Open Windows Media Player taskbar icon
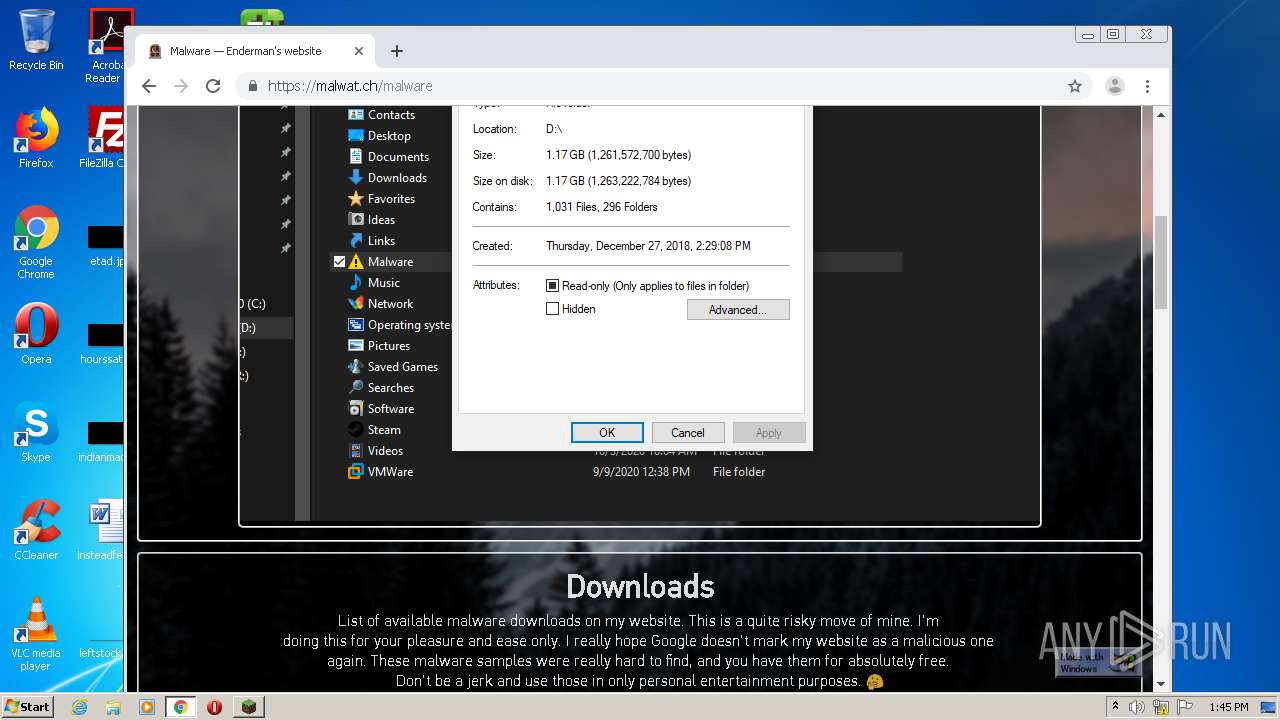Viewport: 1280px width, 720px height. pyautogui.click(x=147, y=707)
